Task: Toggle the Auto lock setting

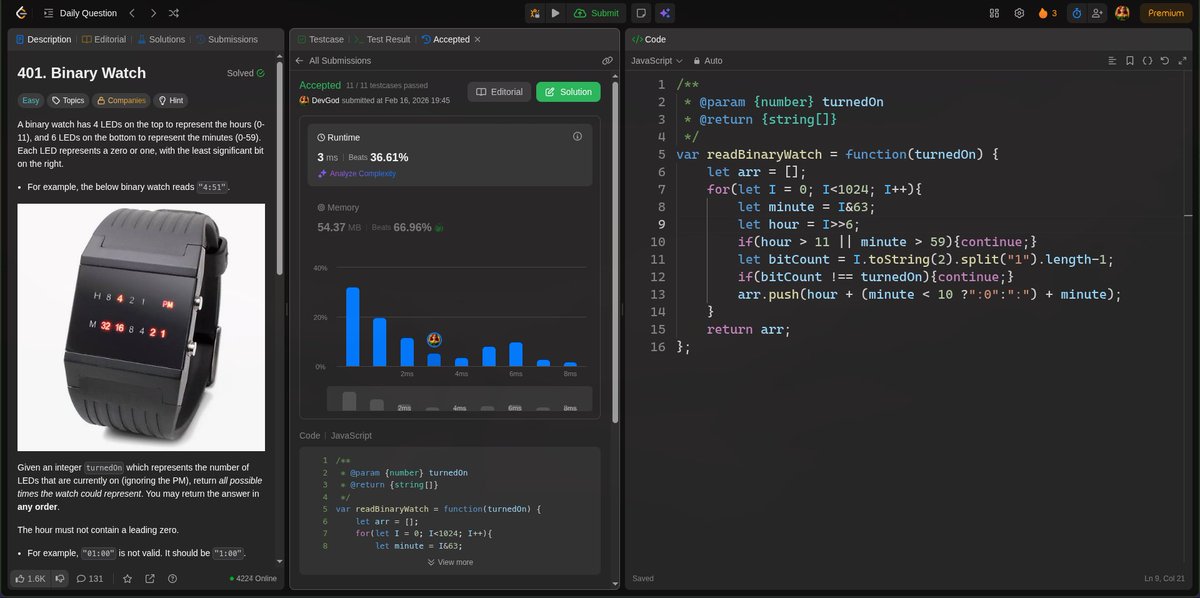Action: [708, 61]
